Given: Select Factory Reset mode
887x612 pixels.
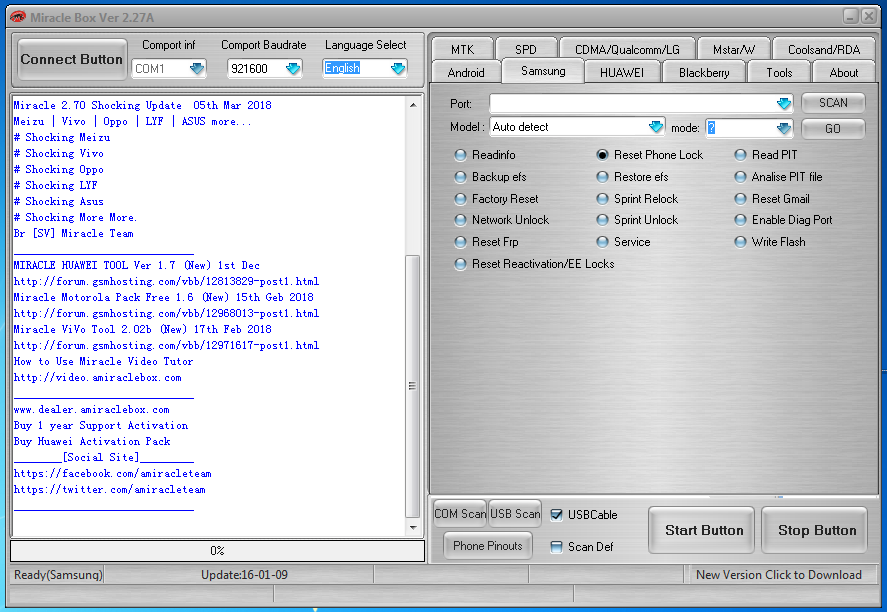Looking at the screenshot, I should [x=460, y=198].
